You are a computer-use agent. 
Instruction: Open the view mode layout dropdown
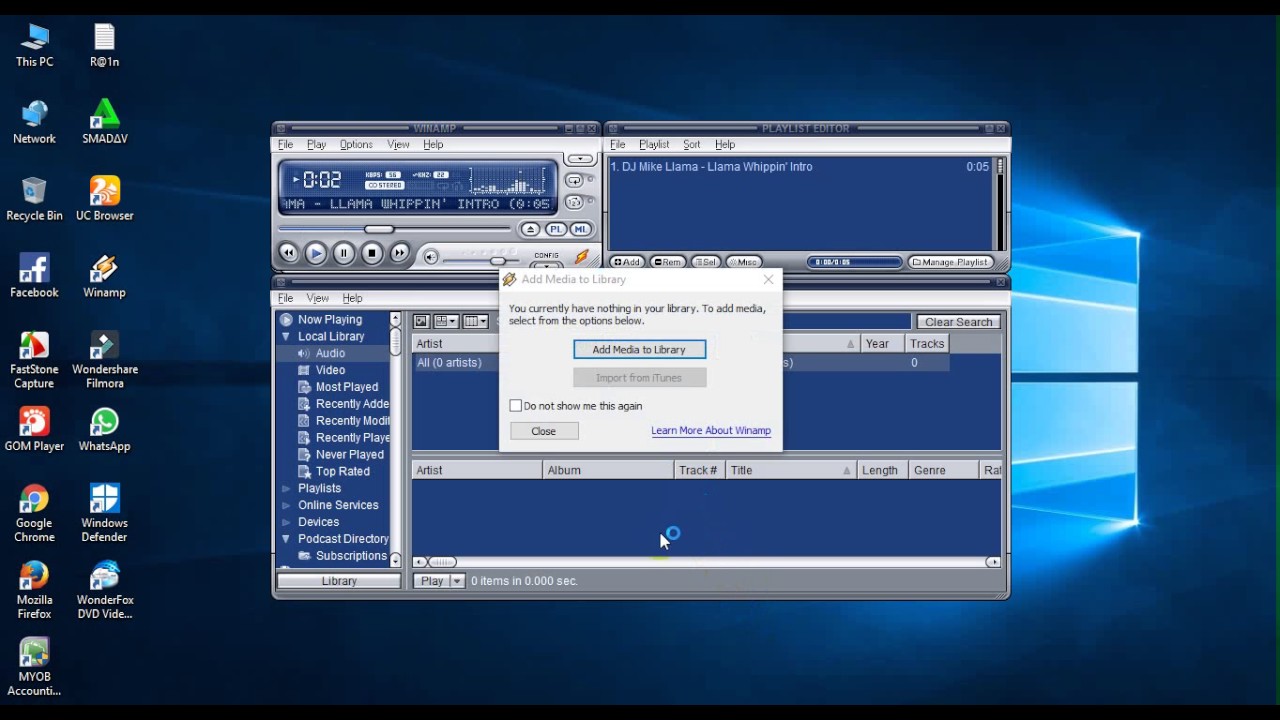tap(445, 322)
